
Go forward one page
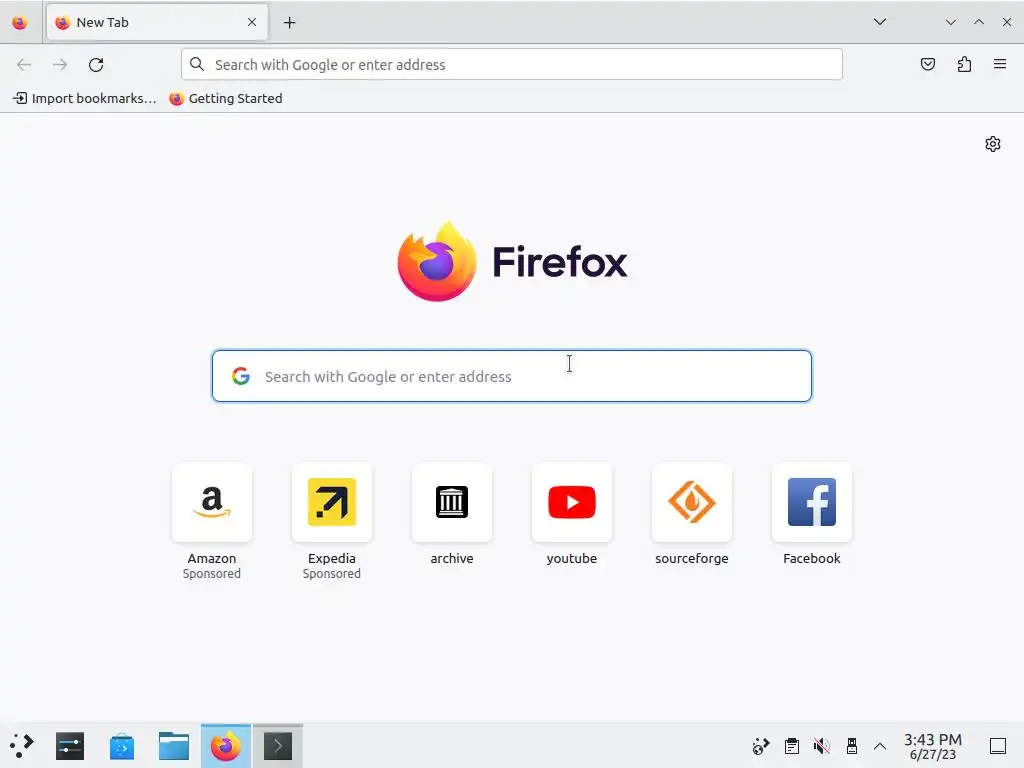(x=60, y=64)
